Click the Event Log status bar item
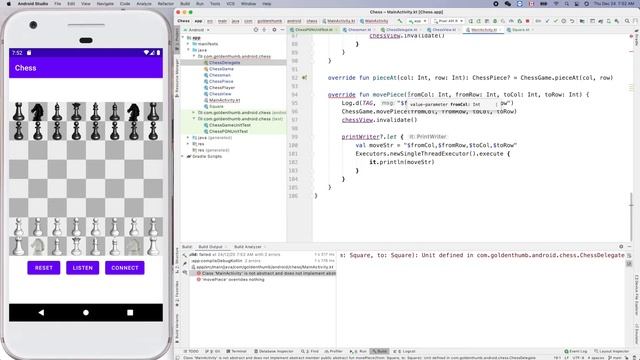This screenshot has width=640, height=360. 576,351
